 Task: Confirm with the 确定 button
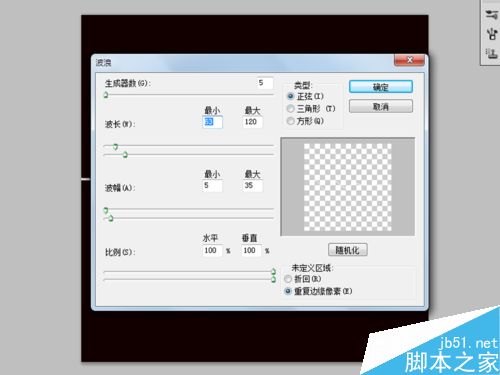(x=381, y=87)
